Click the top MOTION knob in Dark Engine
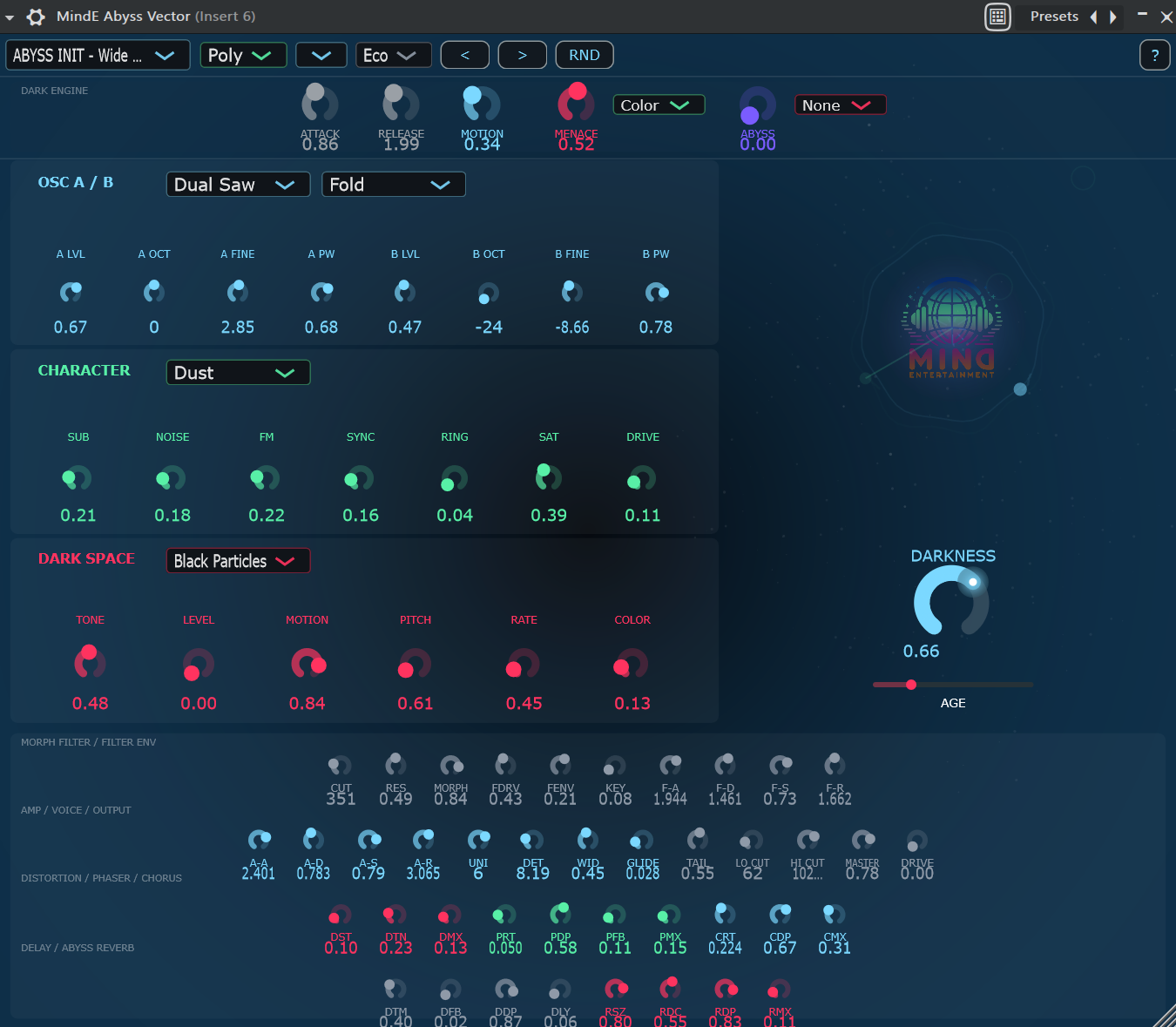 [482, 104]
